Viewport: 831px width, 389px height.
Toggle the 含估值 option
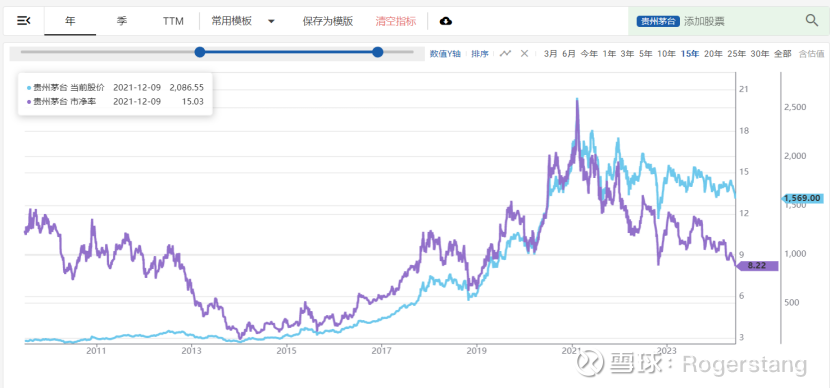811,54
